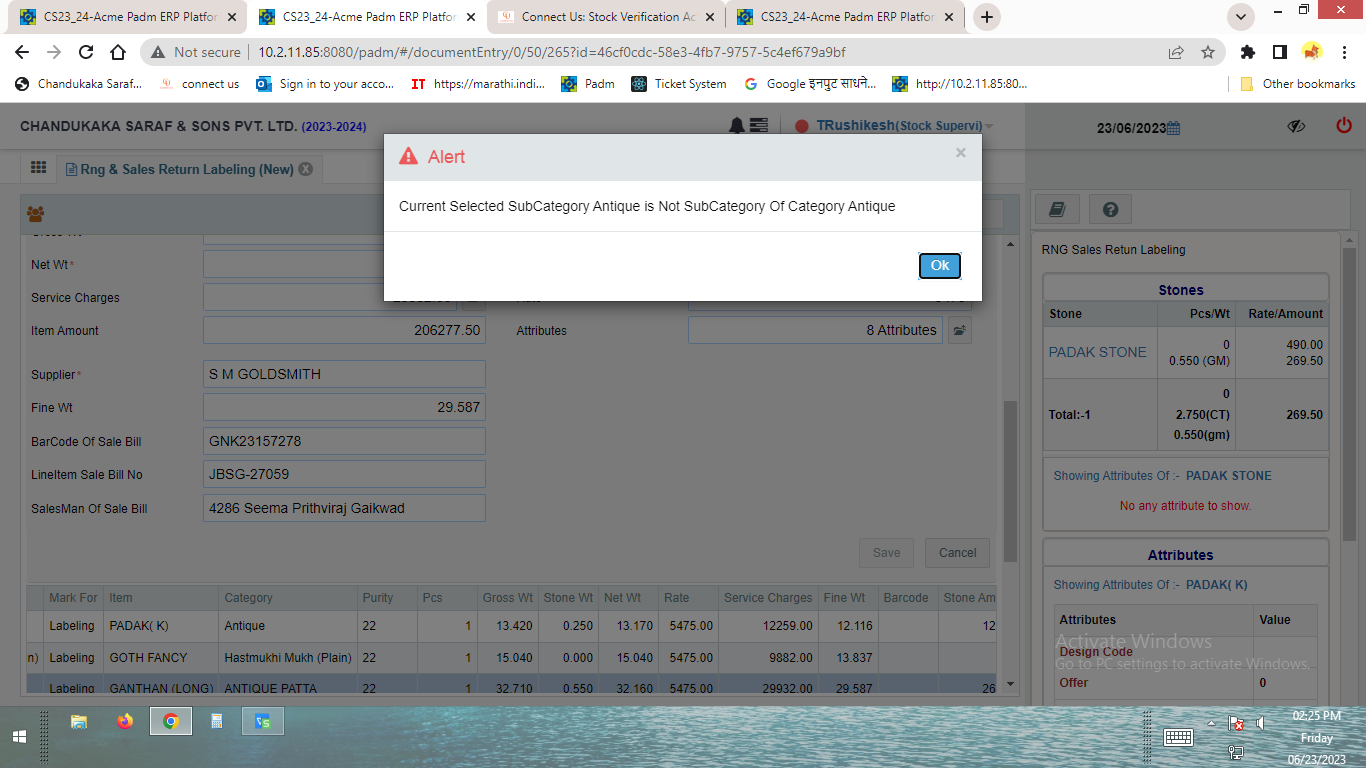Click the share page icon in address bar
The height and width of the screenshot is (768, 1366).
tap(1176, 52)
